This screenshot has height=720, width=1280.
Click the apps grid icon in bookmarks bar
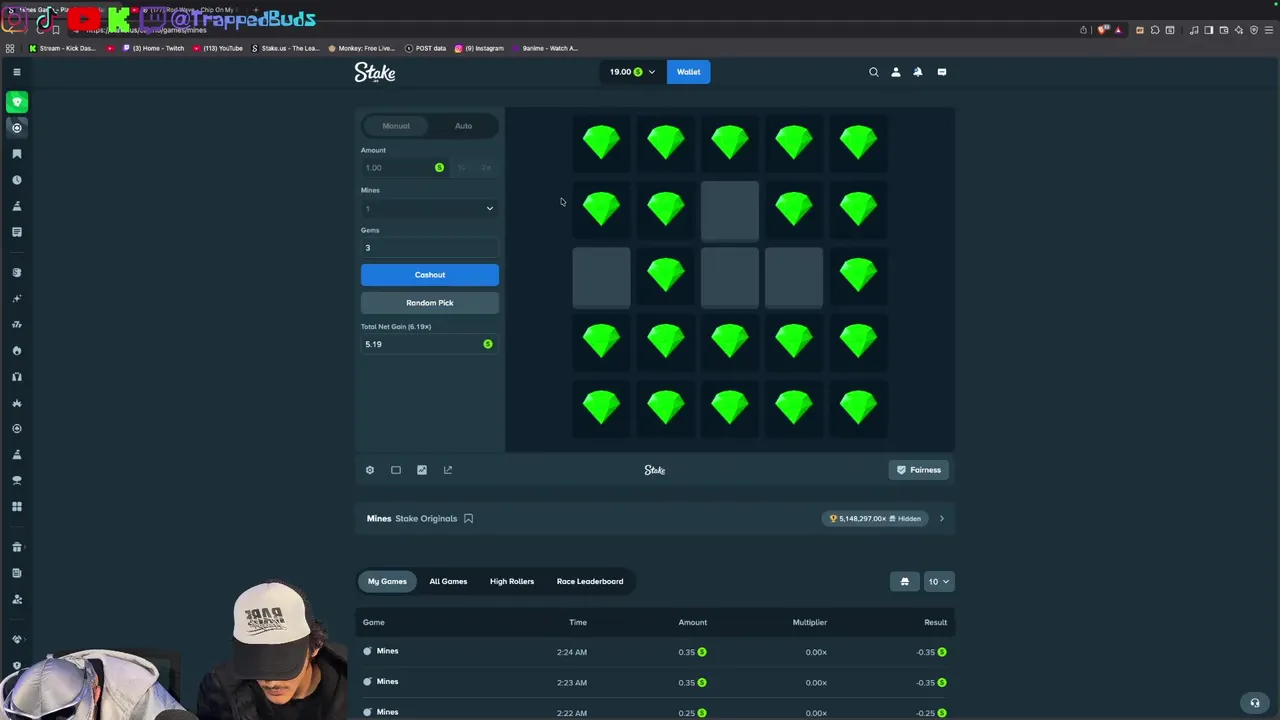10,48
